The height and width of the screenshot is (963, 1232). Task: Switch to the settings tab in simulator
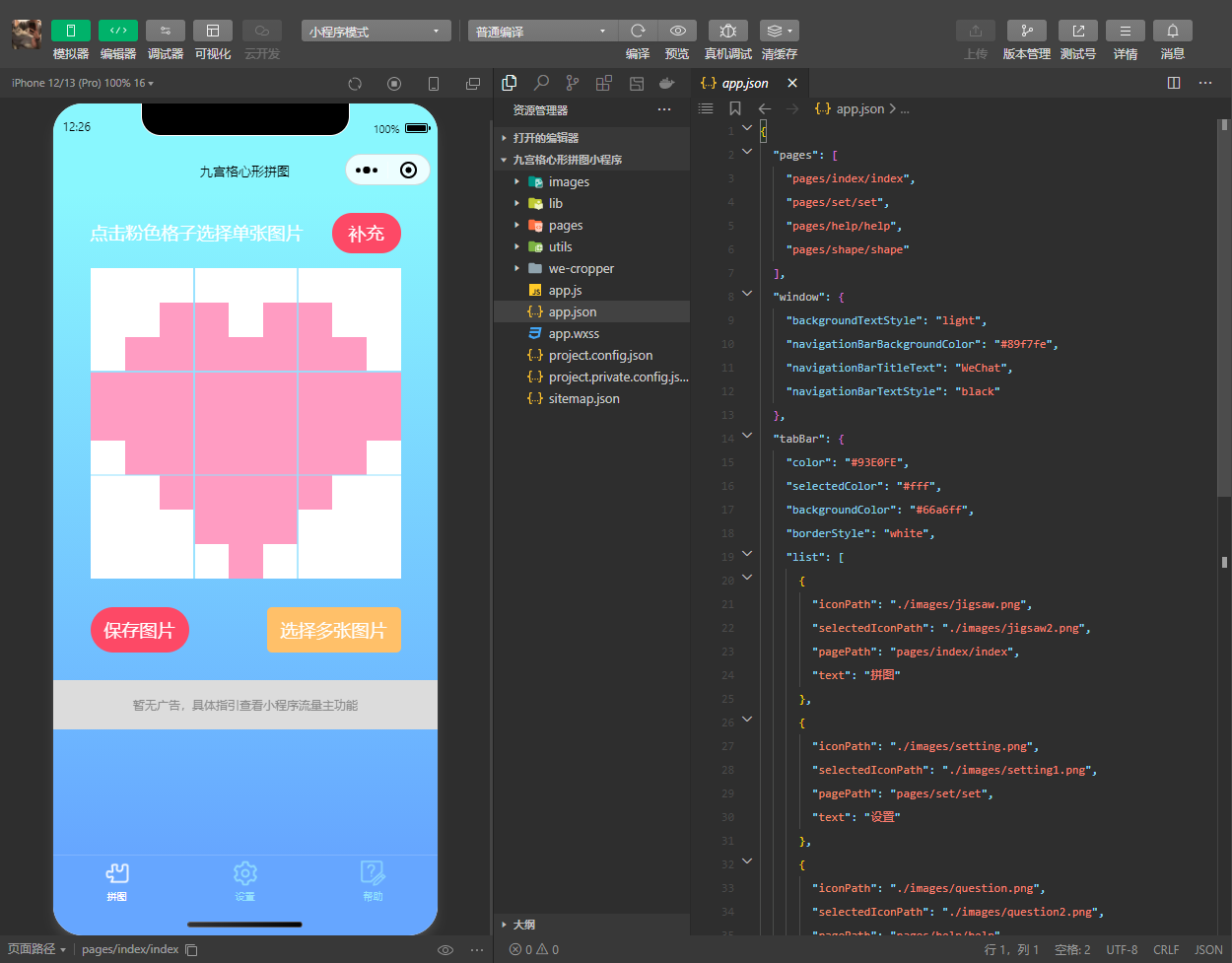pos(244,880)
